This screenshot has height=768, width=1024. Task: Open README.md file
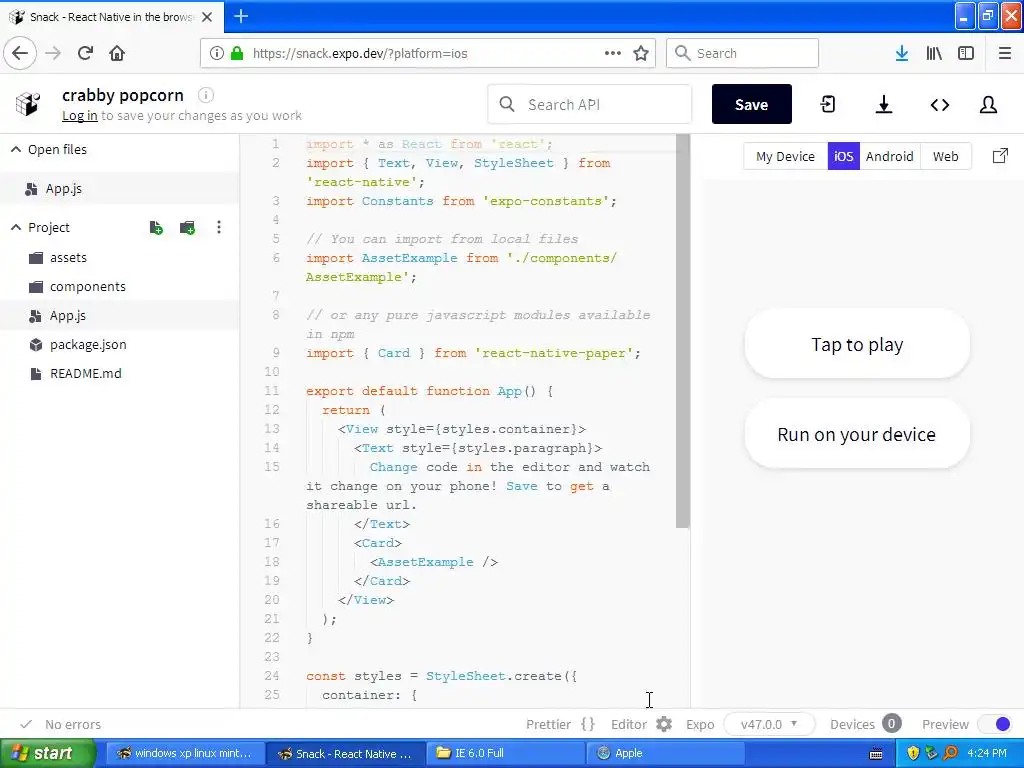[86, 374]
